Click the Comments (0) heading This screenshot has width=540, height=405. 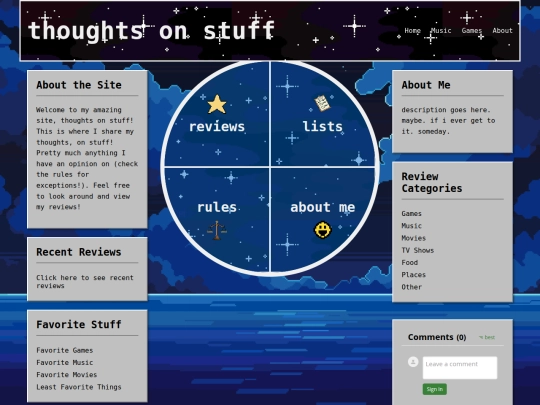pyautogui.click(x=437, y=337)
